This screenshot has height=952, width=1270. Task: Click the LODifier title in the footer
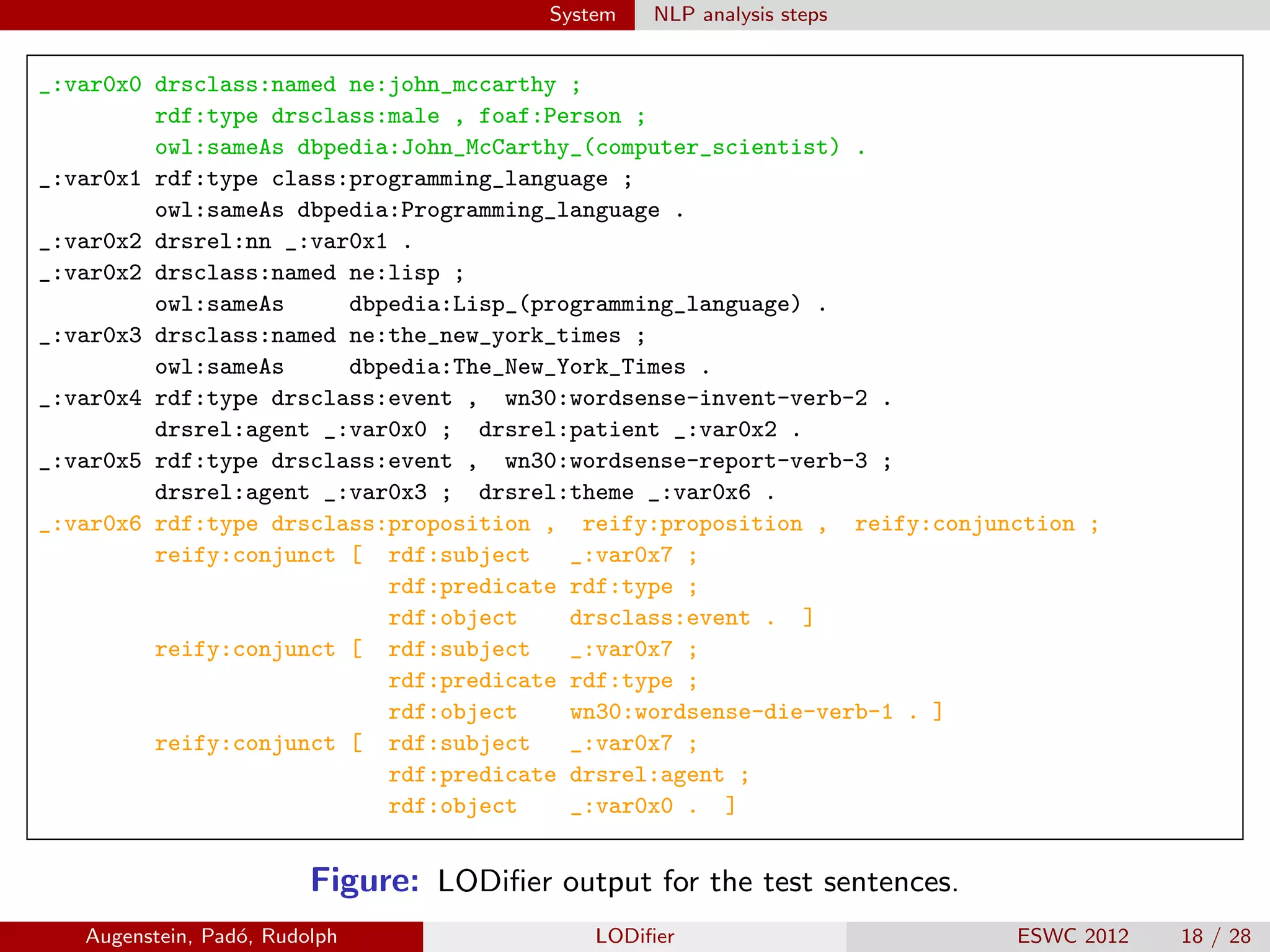[x=634, y=936]
